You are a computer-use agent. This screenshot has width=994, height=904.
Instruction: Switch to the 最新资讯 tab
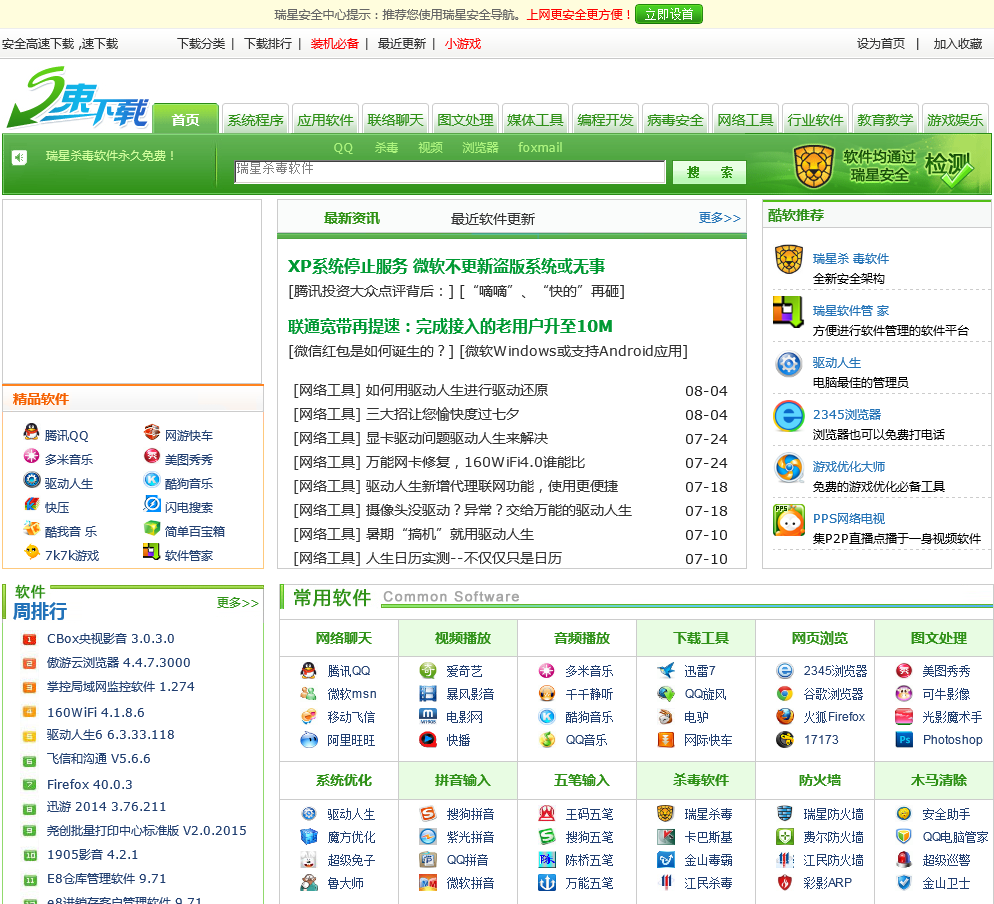[x=352, y=218]
